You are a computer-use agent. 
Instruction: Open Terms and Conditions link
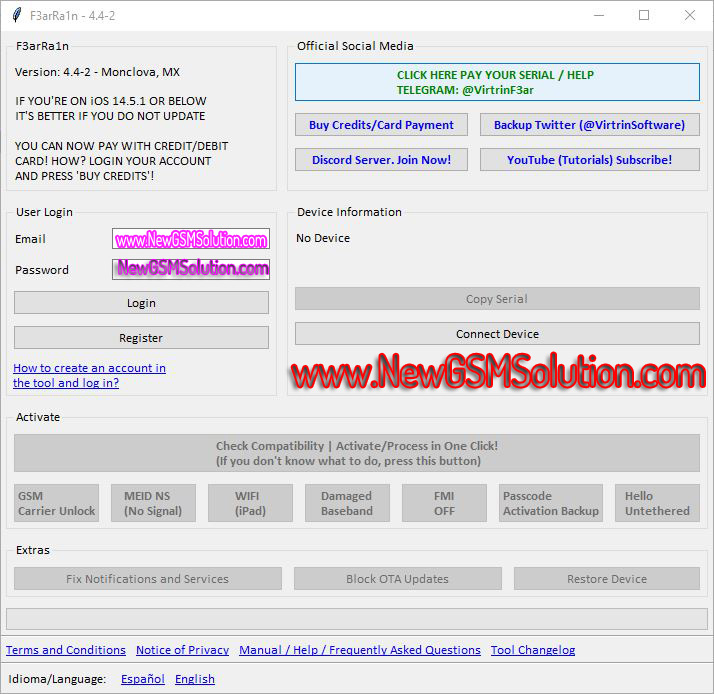click(66, 650)
